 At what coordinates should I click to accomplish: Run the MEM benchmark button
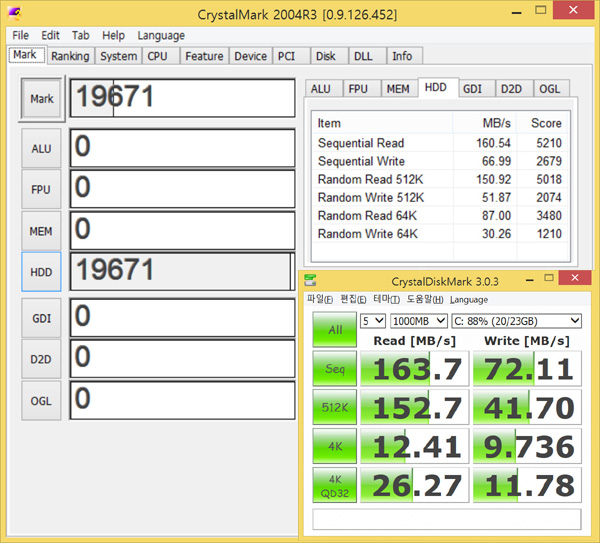pos(41,231)
